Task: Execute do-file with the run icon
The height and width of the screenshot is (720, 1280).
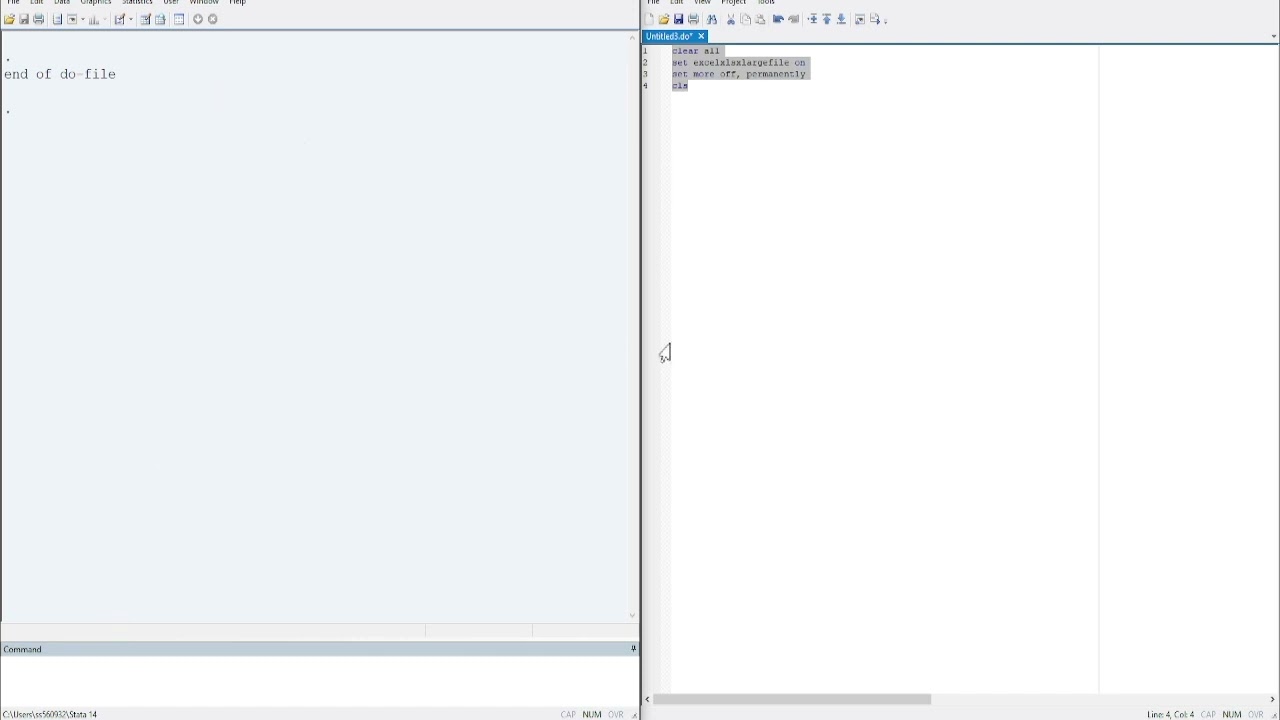Action: pyautogui.click(x=875, y=19)
